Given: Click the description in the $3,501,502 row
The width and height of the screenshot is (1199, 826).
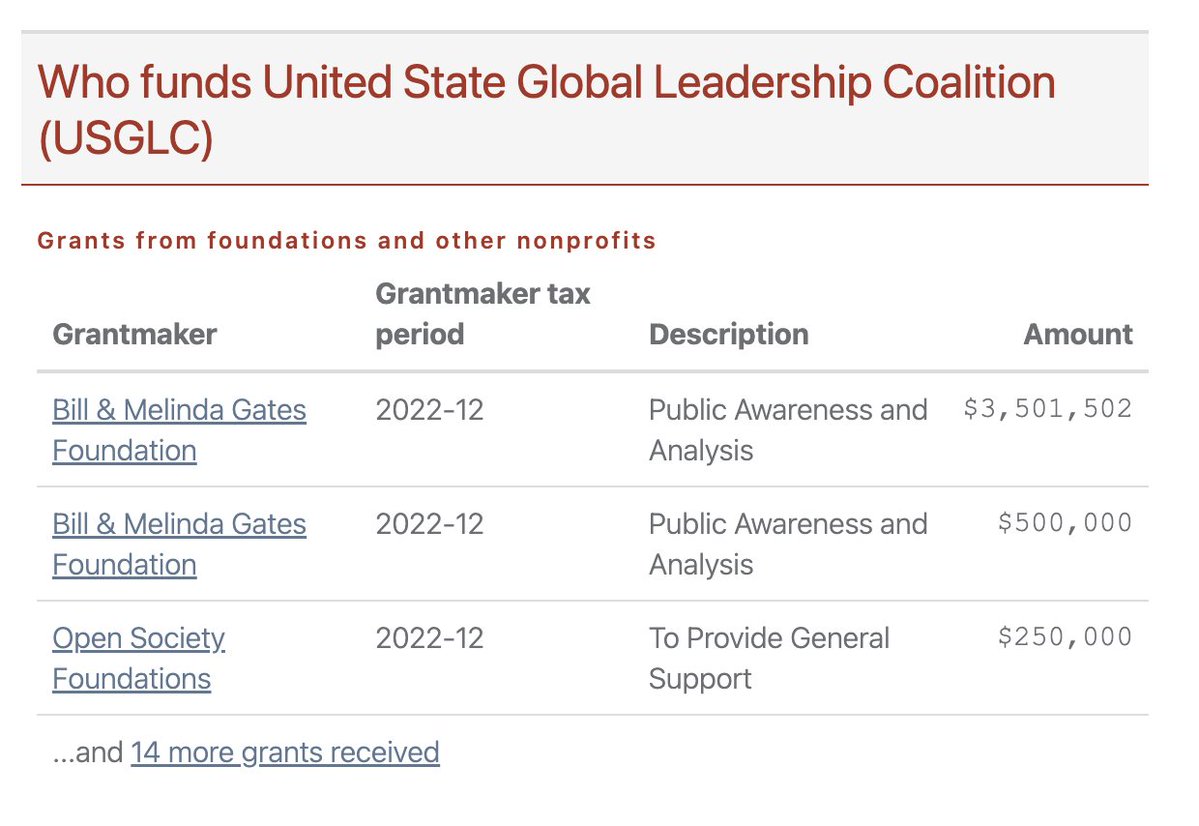Looking at the screenshot, I should (x=787, y=430).
